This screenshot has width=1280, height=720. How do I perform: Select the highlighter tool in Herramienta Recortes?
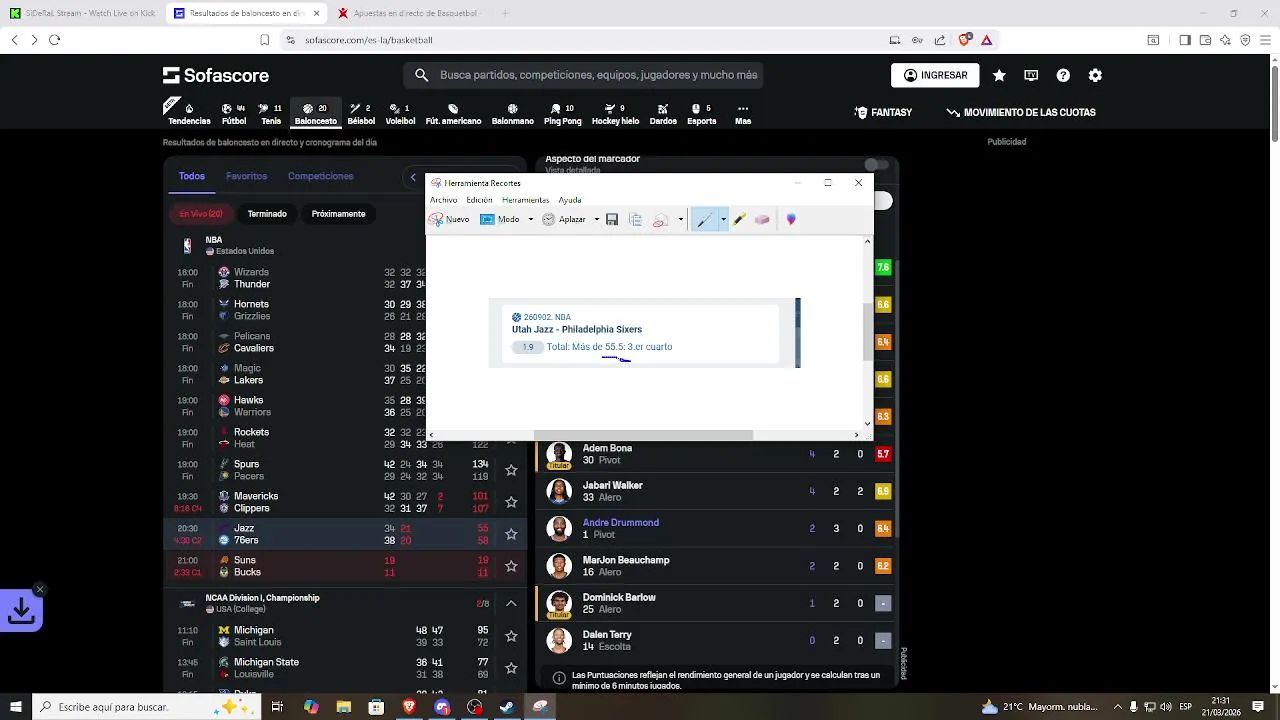739,219
